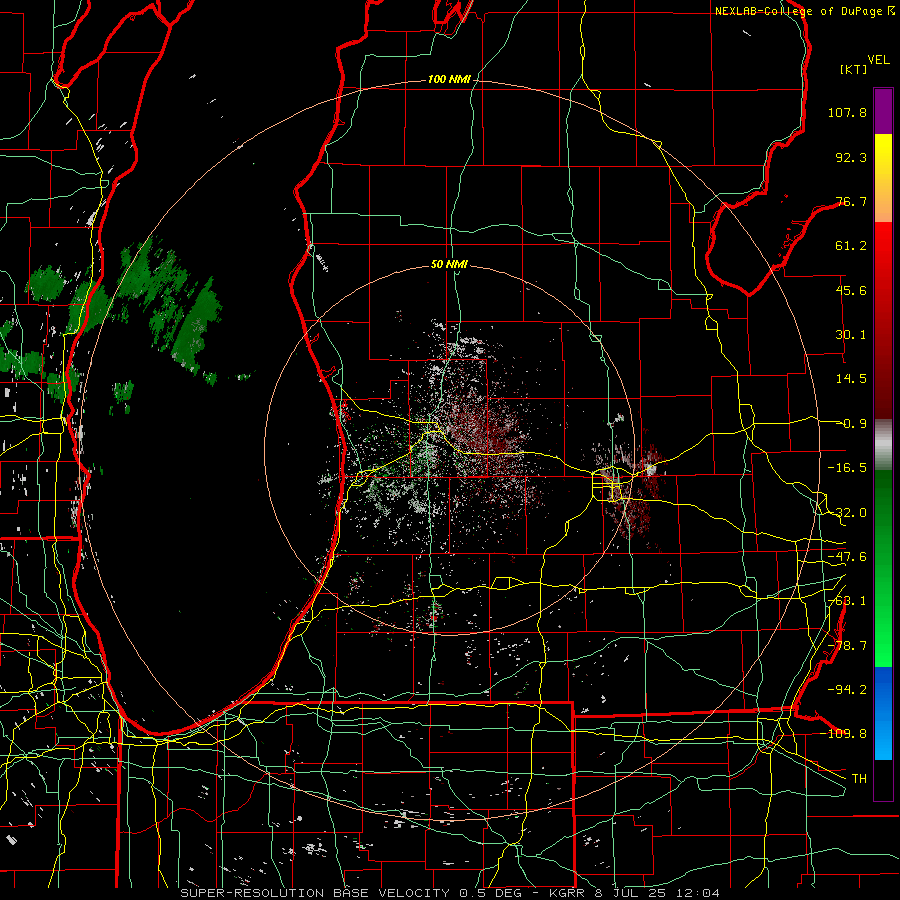This screenshot has height=900, width=900.
Task: Click the -63.1 velocity scale value
Action: click(x=847, y=601)
